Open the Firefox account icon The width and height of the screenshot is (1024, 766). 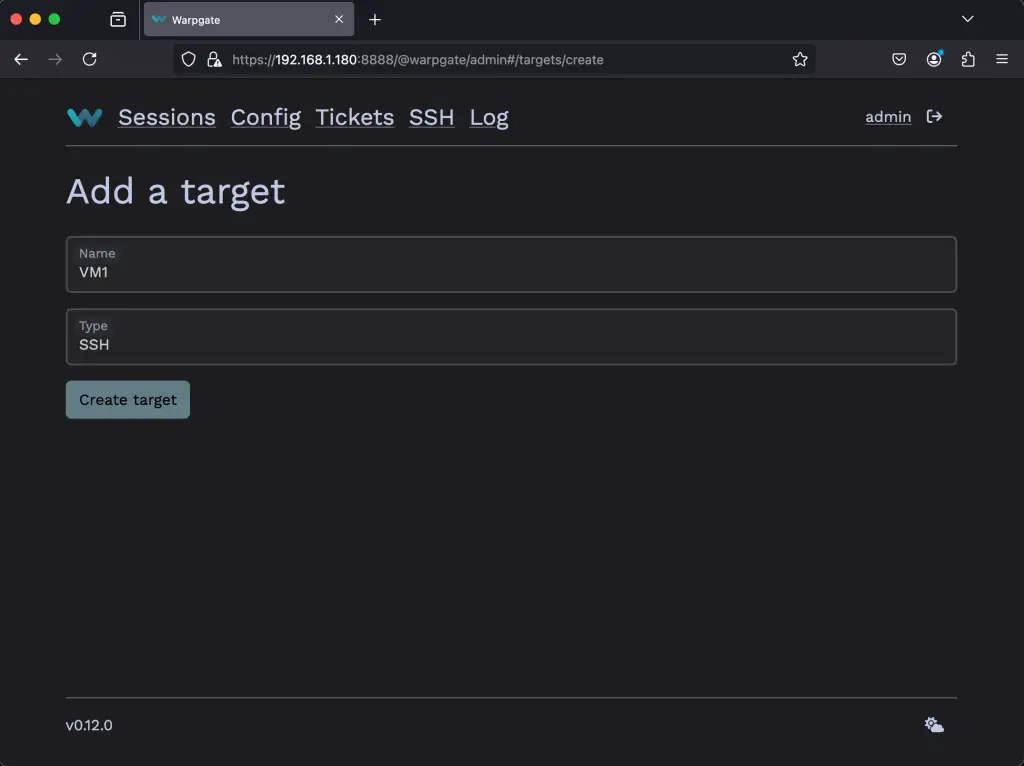click(x=934, y=59)
